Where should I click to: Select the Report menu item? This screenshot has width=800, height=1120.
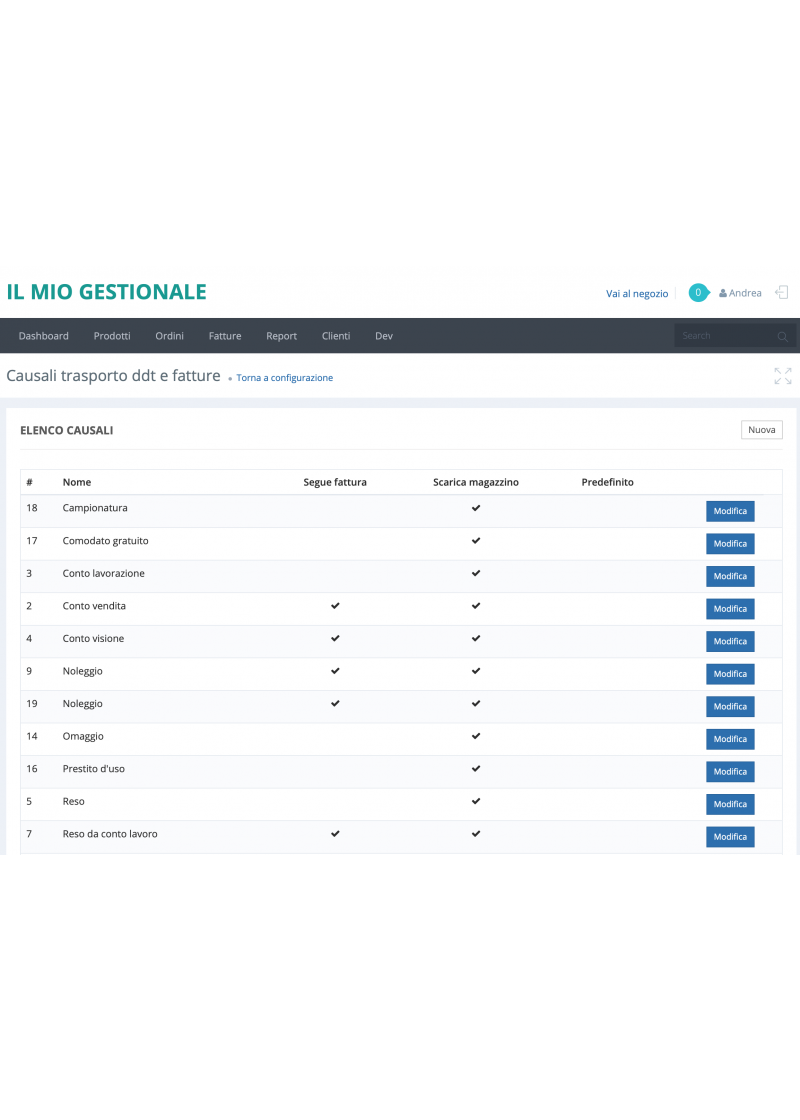click(x=281, y=336)
